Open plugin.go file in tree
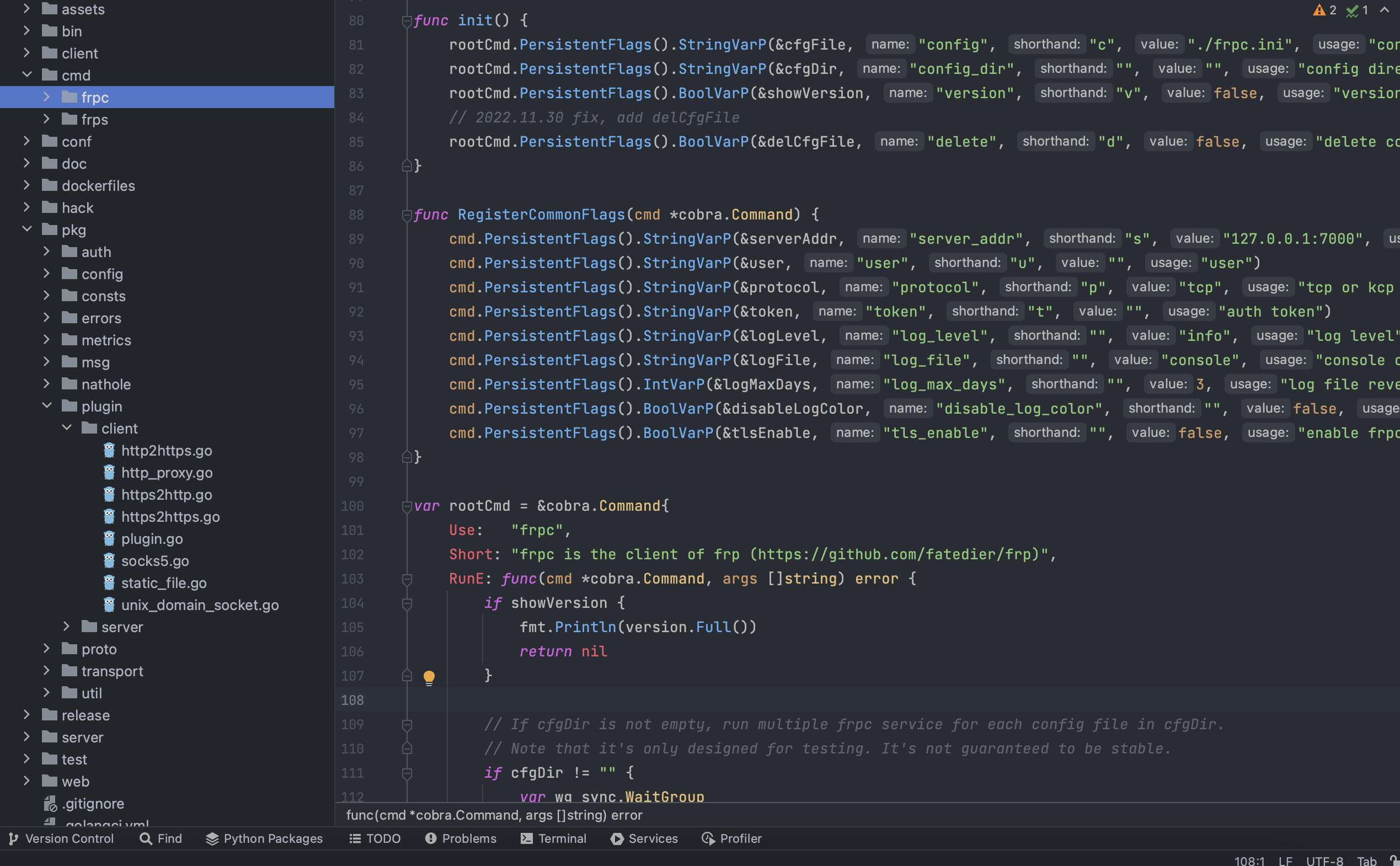The width and height of the screenshot is (1400, 866). [152, 539]
